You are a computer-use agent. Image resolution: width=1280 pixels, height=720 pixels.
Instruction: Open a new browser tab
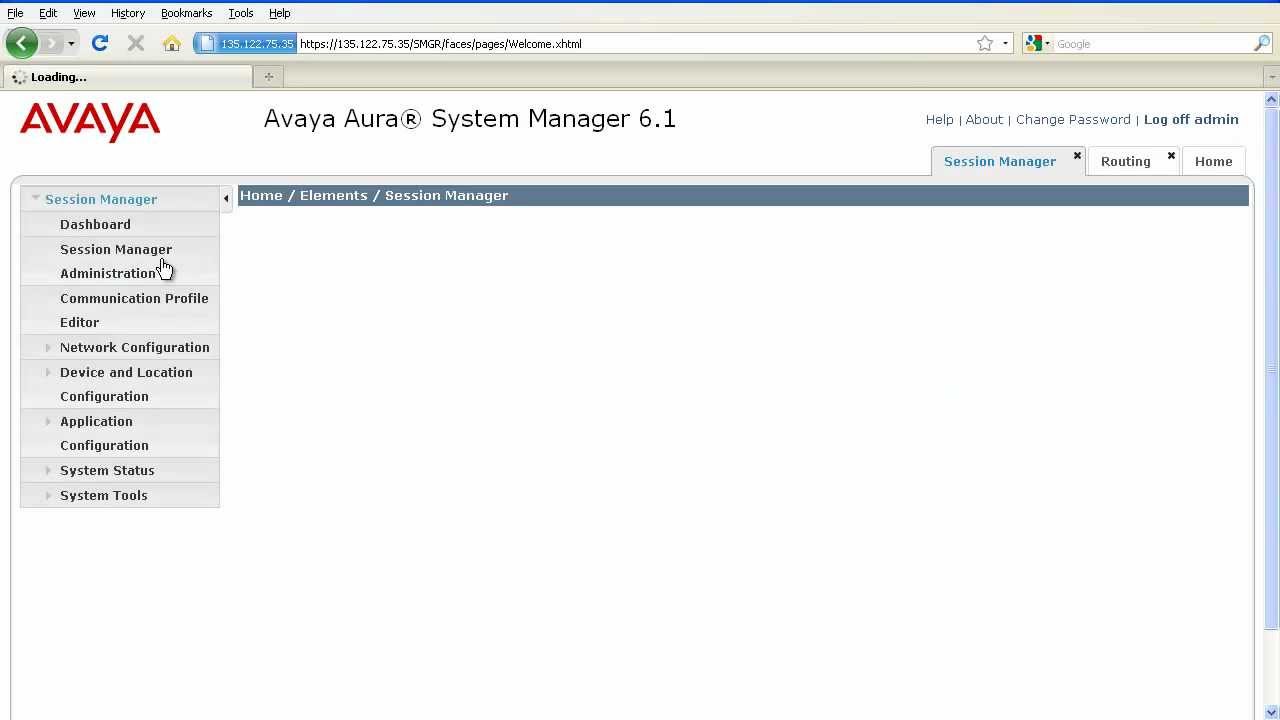point(268,76)
